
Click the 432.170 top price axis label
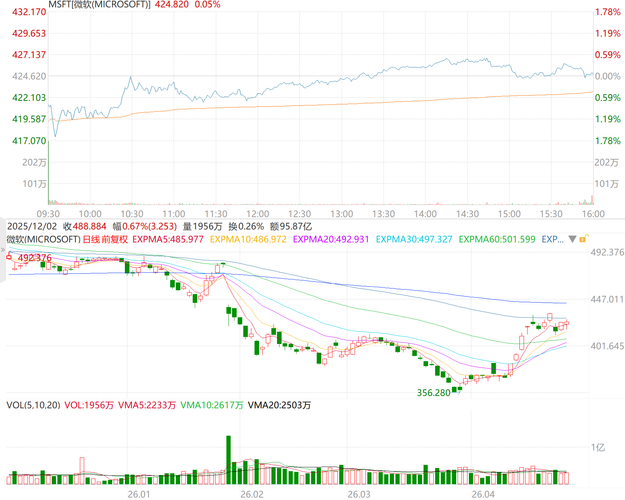point(29,12)
